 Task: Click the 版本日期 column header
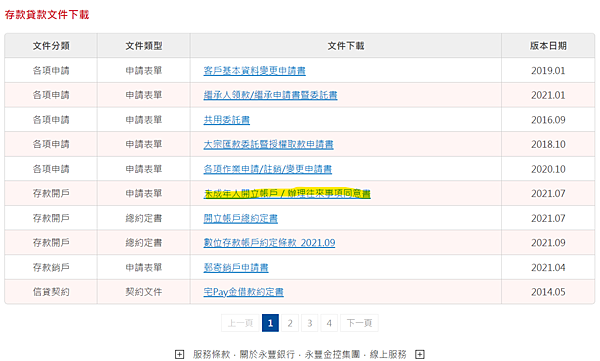tap(548, 46)
